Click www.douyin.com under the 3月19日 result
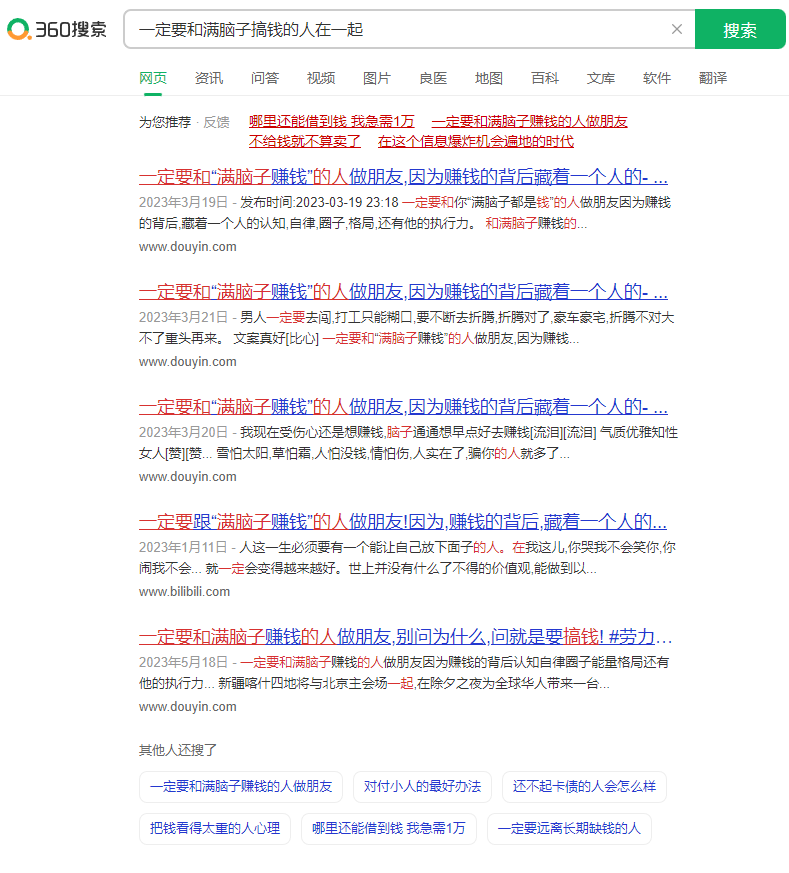Image resolution: width=789 pixels, height=873 pixels. 188,247
